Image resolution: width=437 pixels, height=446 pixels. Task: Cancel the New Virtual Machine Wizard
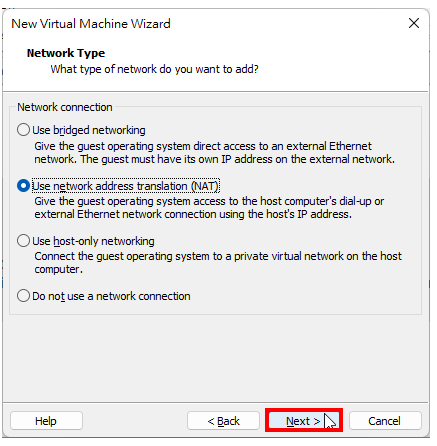[385, 421]
